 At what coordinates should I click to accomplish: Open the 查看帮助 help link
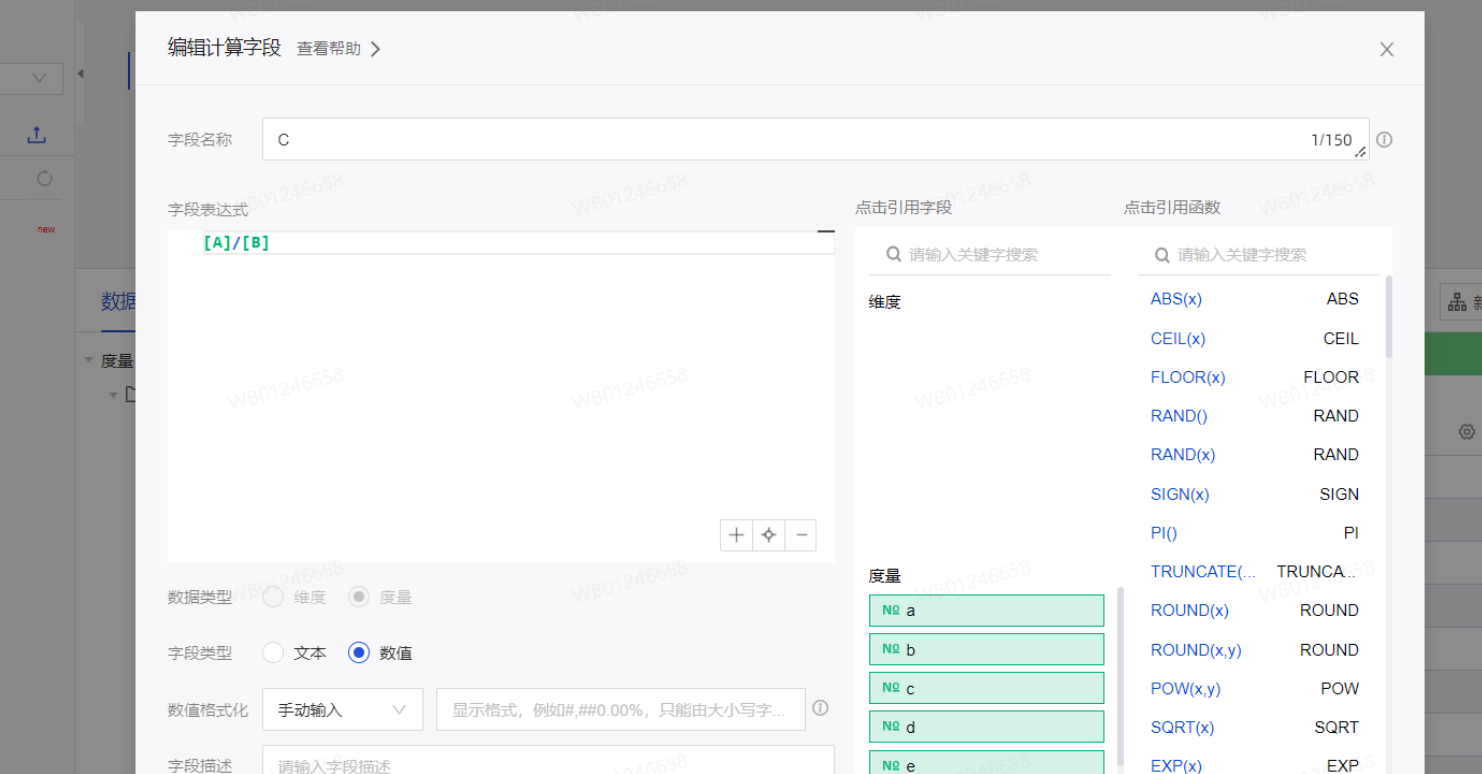[338, 49]
